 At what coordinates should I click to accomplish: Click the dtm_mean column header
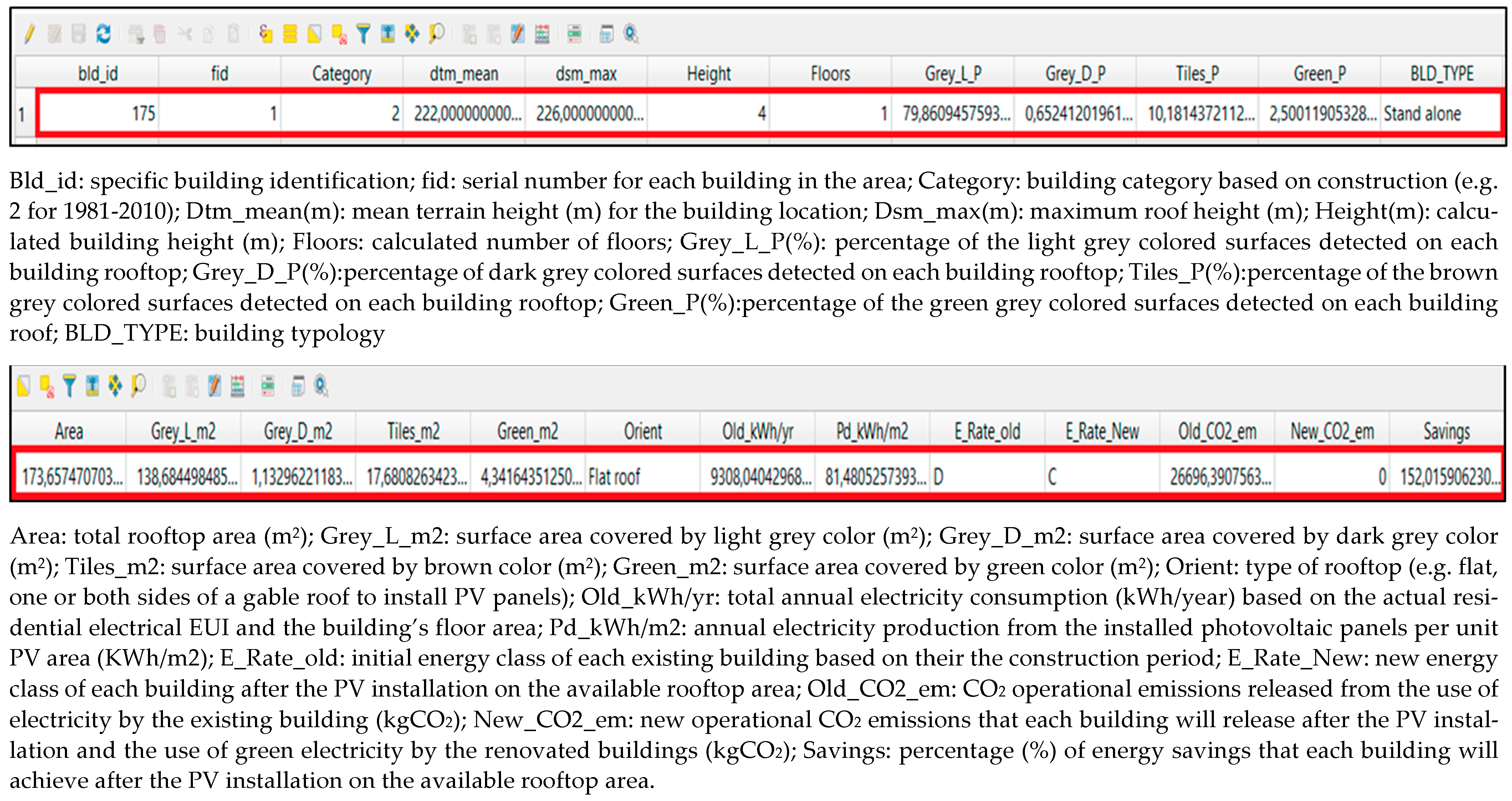[464, 73]
